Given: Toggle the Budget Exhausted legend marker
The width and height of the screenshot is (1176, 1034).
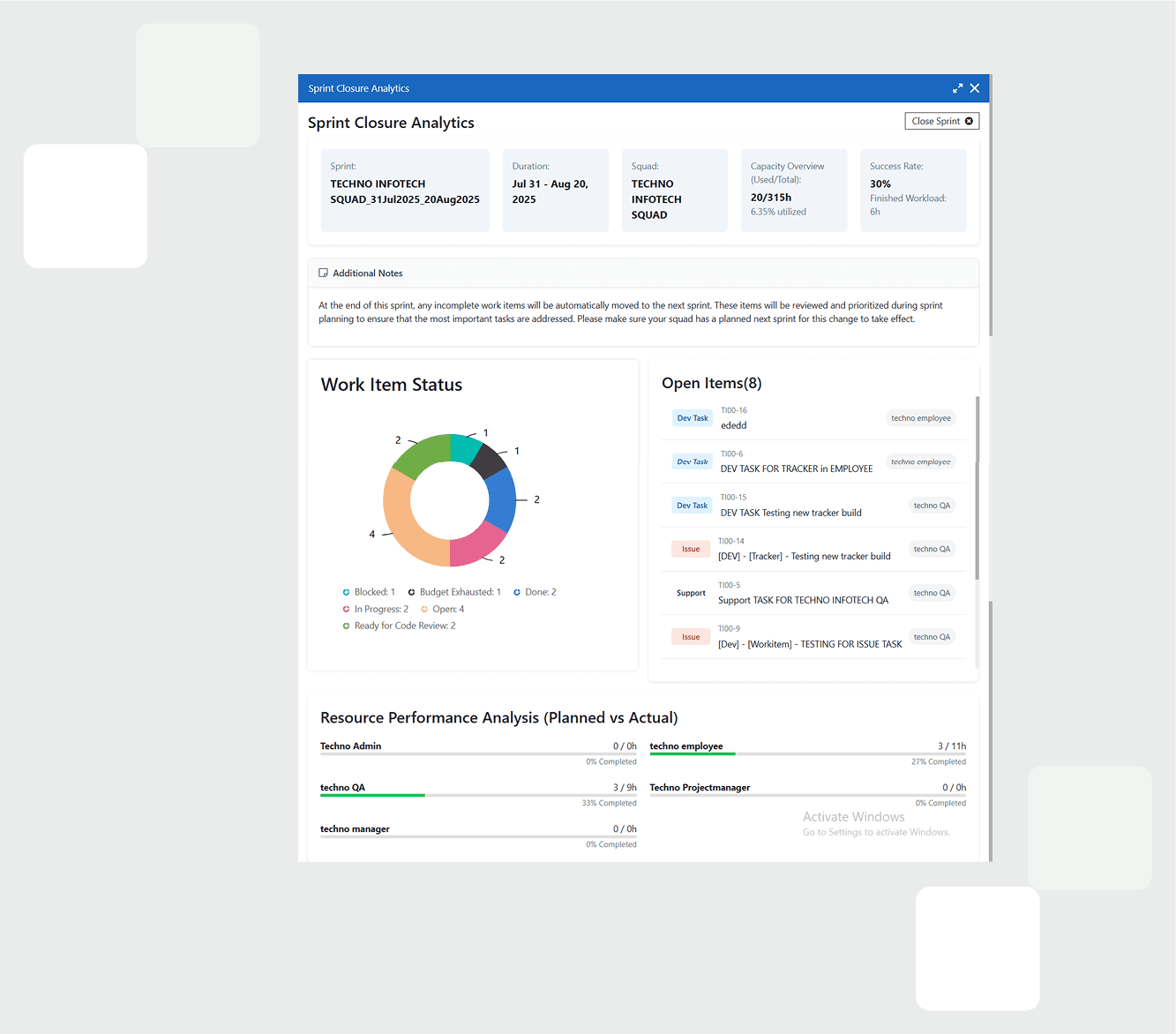Looking at the screenshot, I should pos(411,592).
